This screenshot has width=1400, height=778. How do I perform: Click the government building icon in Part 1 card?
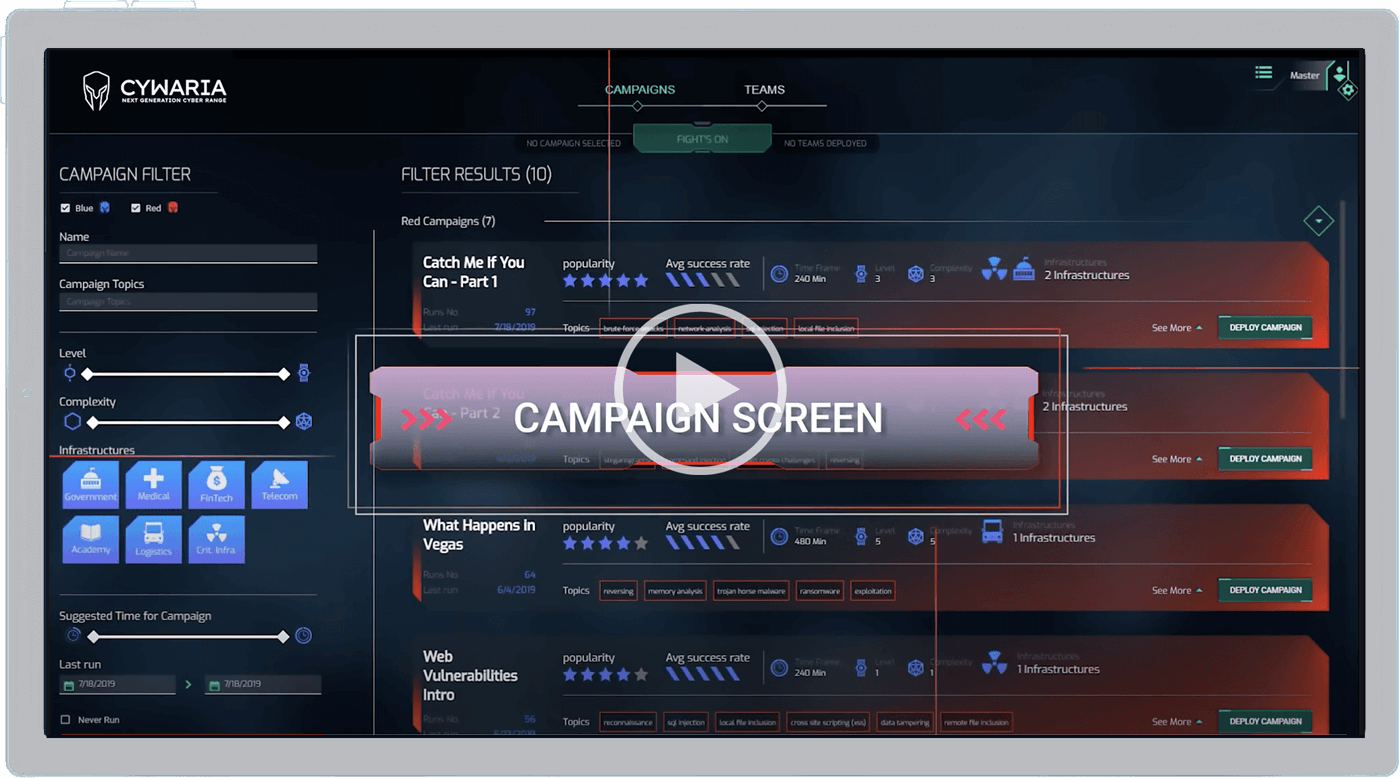[x=1023, y=269]
